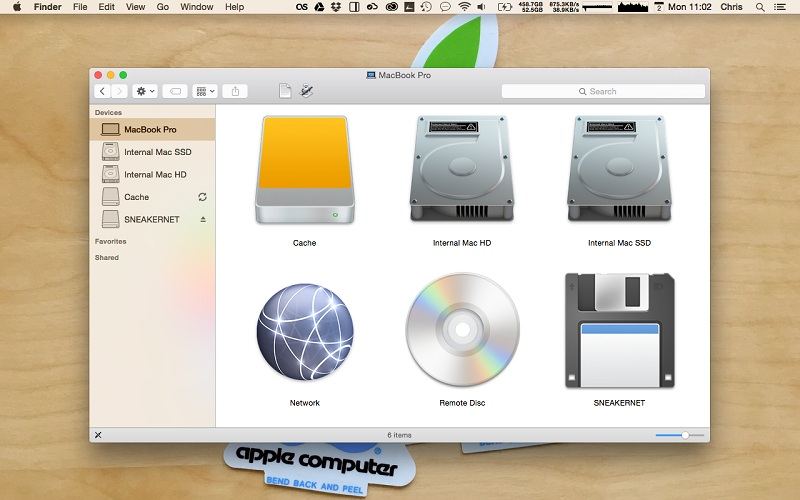The image size is (800, 500).
Task: Click the Share toolbar button
Action: coord(235,91)
